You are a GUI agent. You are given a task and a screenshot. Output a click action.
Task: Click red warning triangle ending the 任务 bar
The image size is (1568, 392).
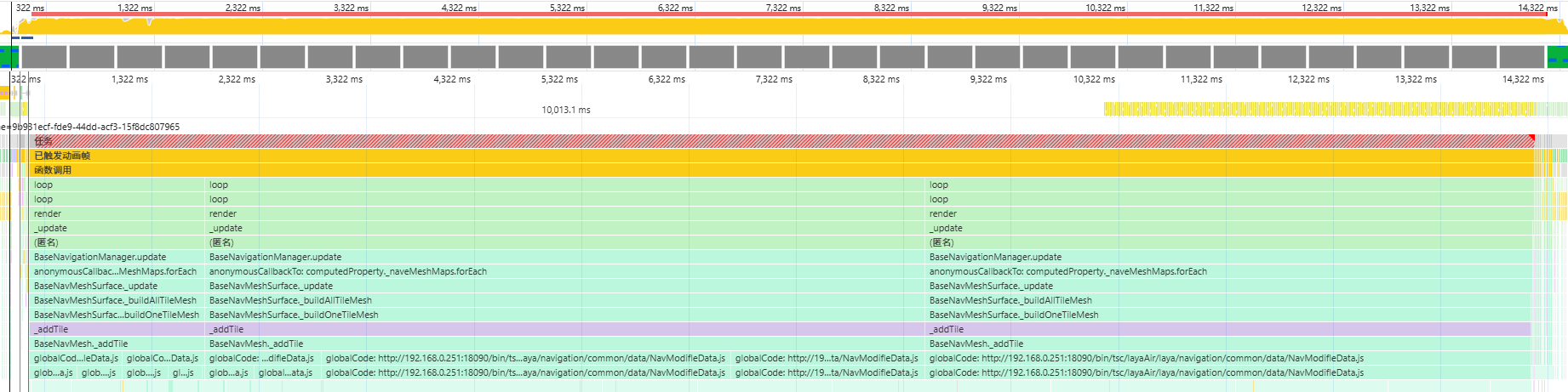[1531, 138]
